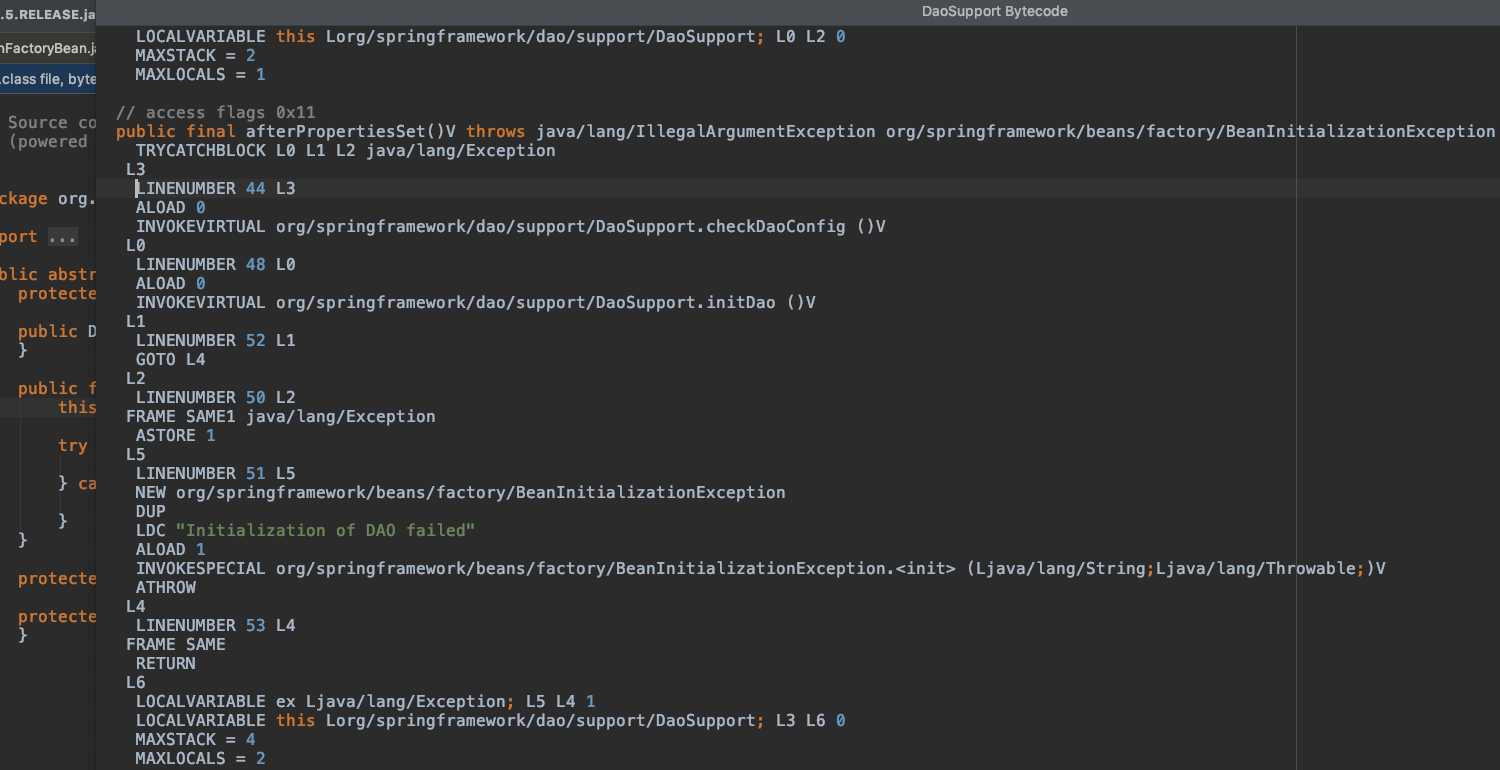Click the standalone 'L5' label line

(136, 454)
